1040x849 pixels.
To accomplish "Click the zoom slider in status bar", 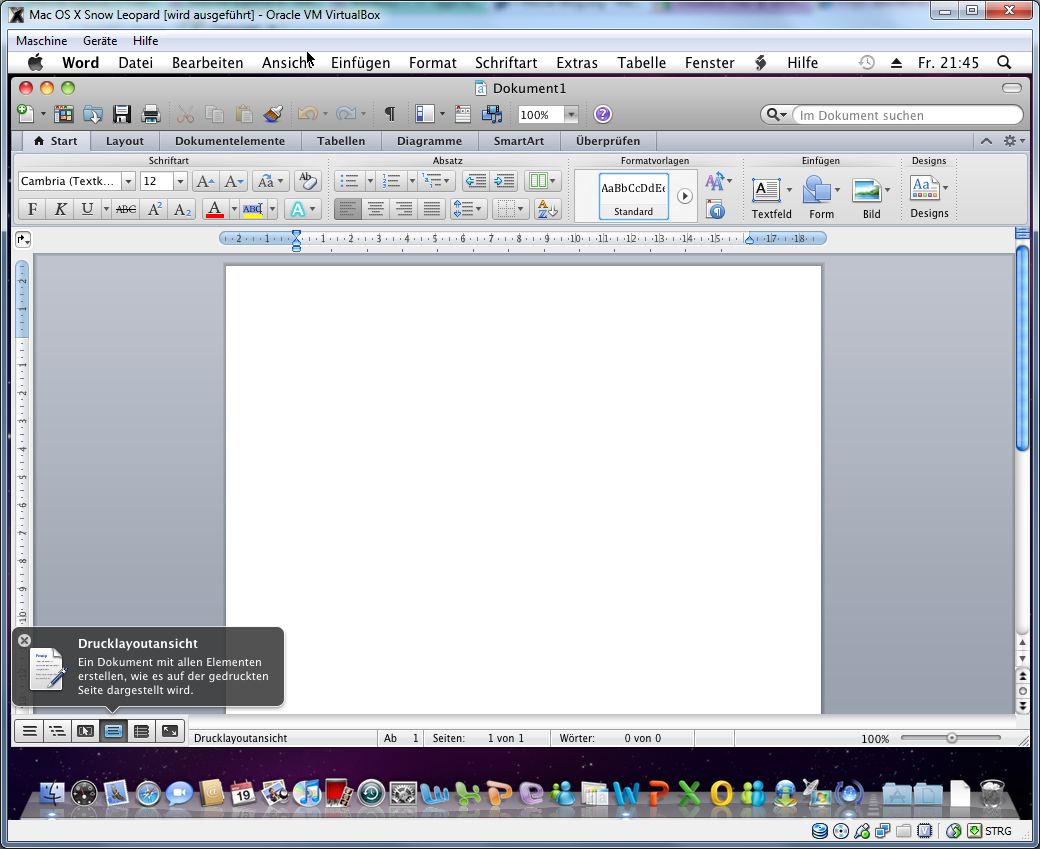I will [952, 738].
